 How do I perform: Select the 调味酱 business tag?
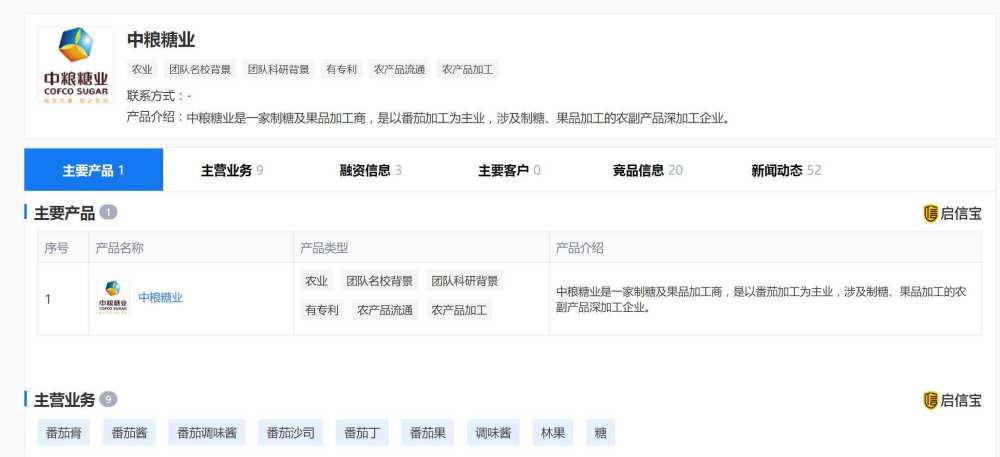493,433
